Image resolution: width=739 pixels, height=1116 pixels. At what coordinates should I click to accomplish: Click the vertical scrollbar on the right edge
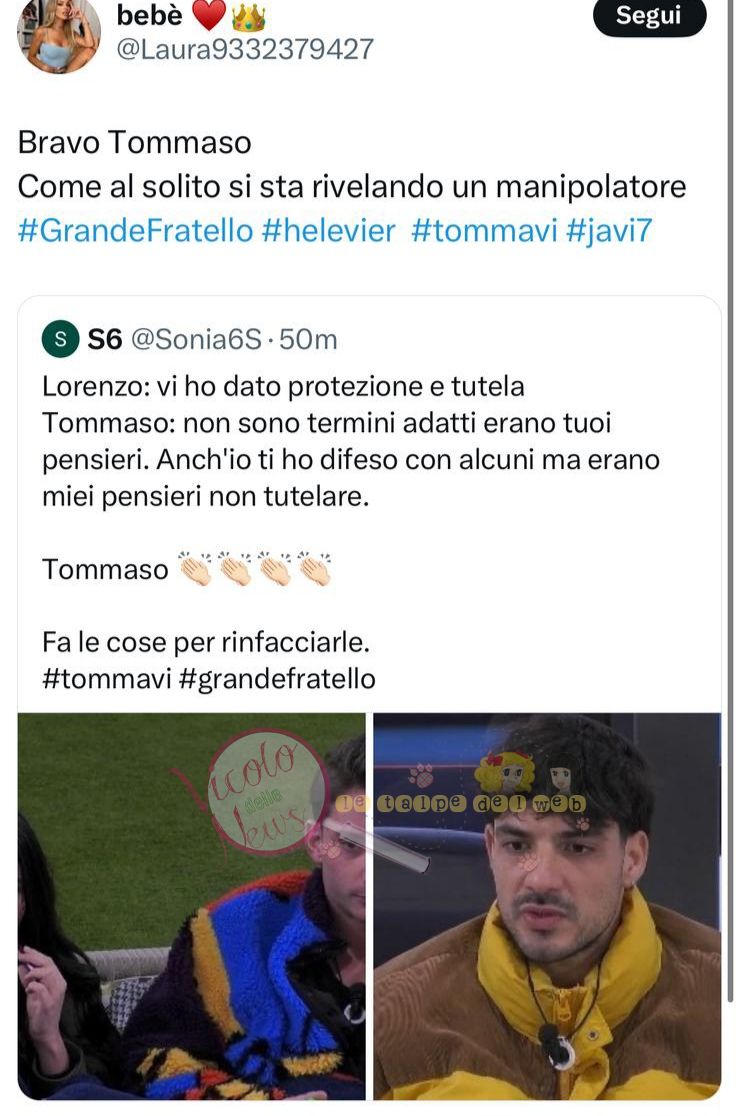(730, 498)
